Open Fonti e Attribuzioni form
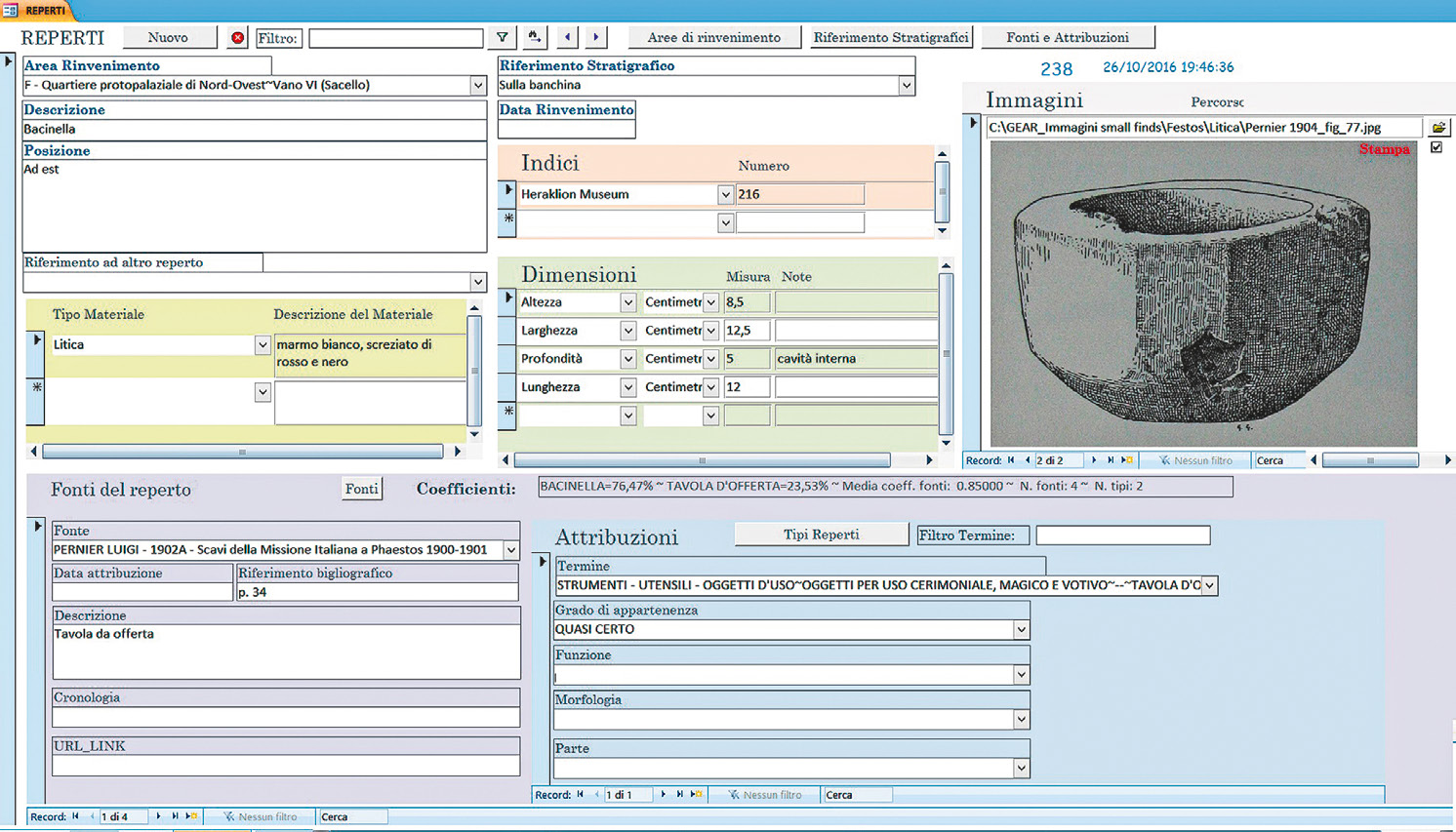The width and height of the screenshot is (1456, 832). (x=1068, y=38)
